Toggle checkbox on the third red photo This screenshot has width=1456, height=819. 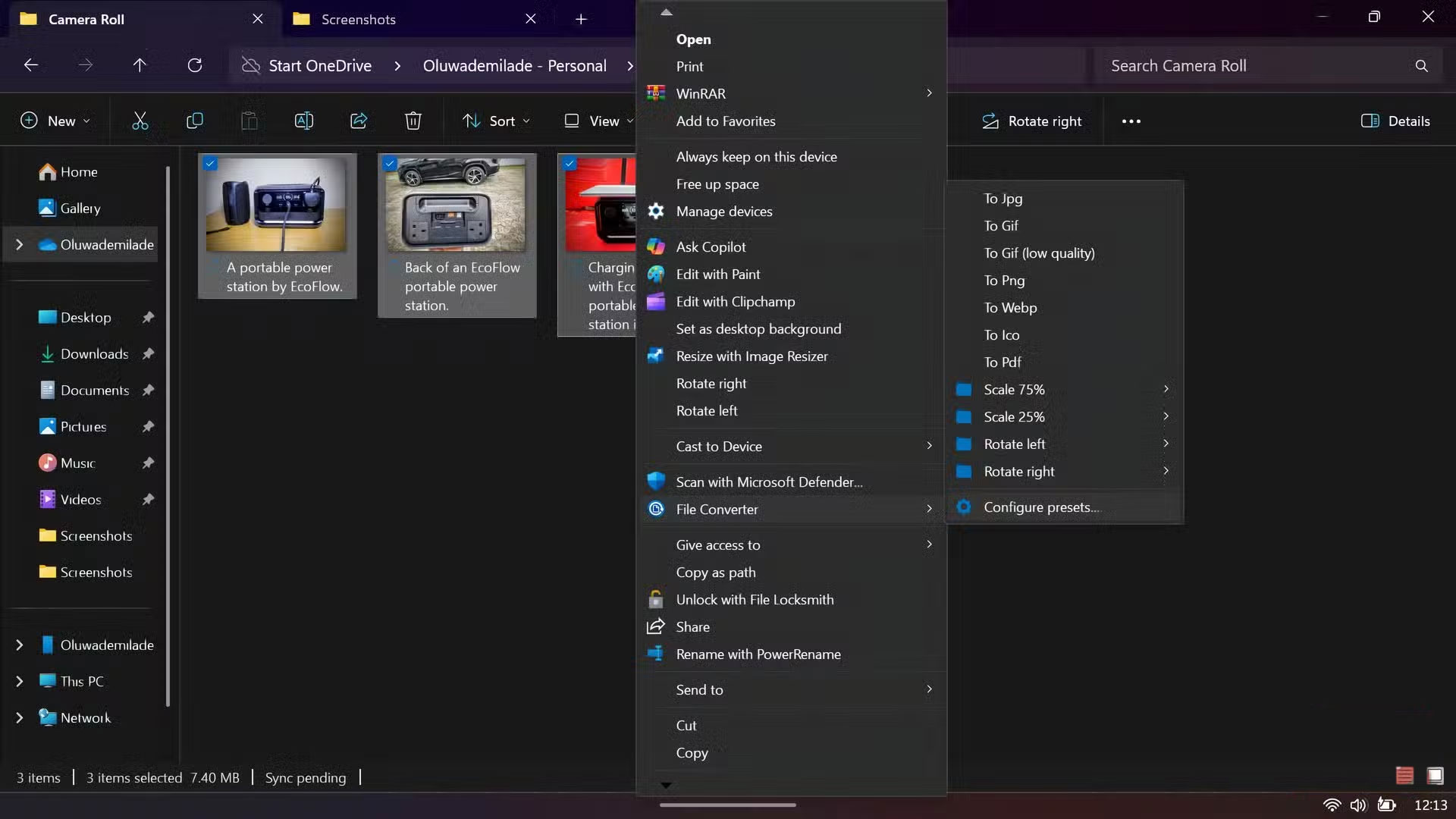pyautogui.click(x=570, y=163)
